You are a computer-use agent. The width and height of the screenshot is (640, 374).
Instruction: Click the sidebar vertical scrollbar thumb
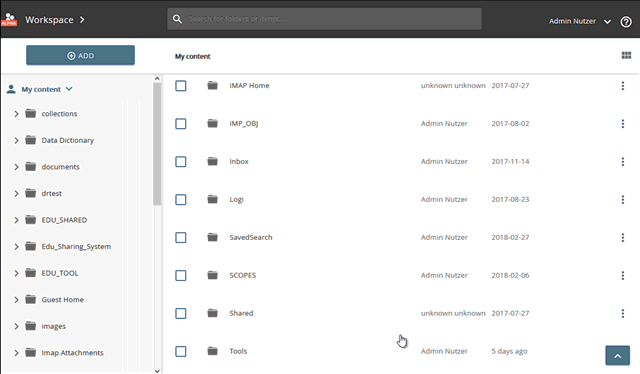157,144
